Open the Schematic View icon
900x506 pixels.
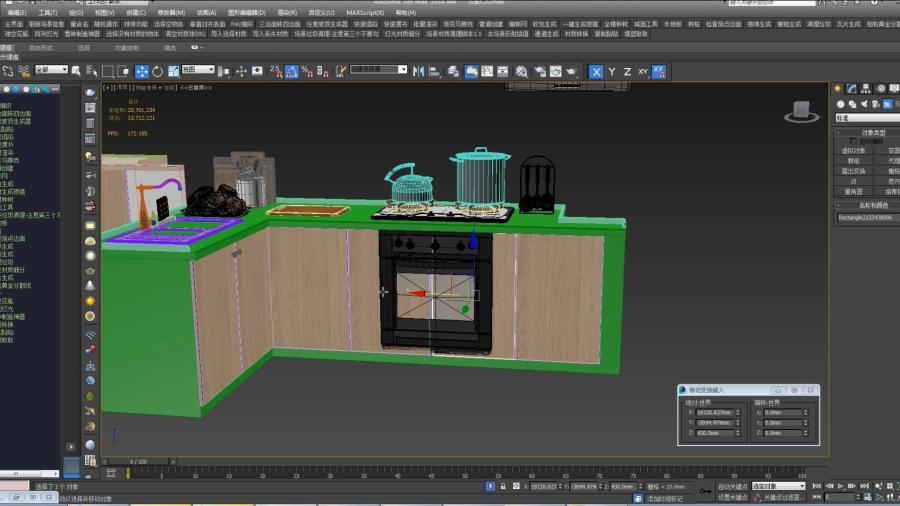(x=503, y=72)
